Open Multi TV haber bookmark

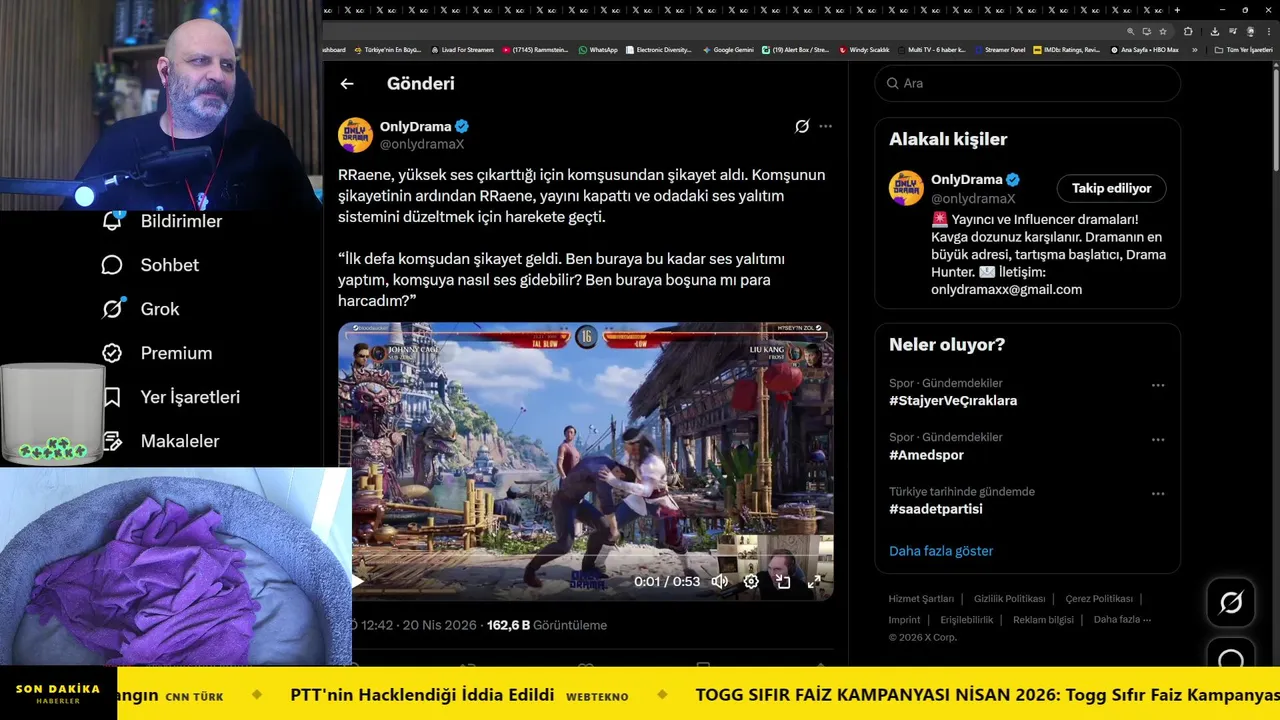click(x=930, y=50)
